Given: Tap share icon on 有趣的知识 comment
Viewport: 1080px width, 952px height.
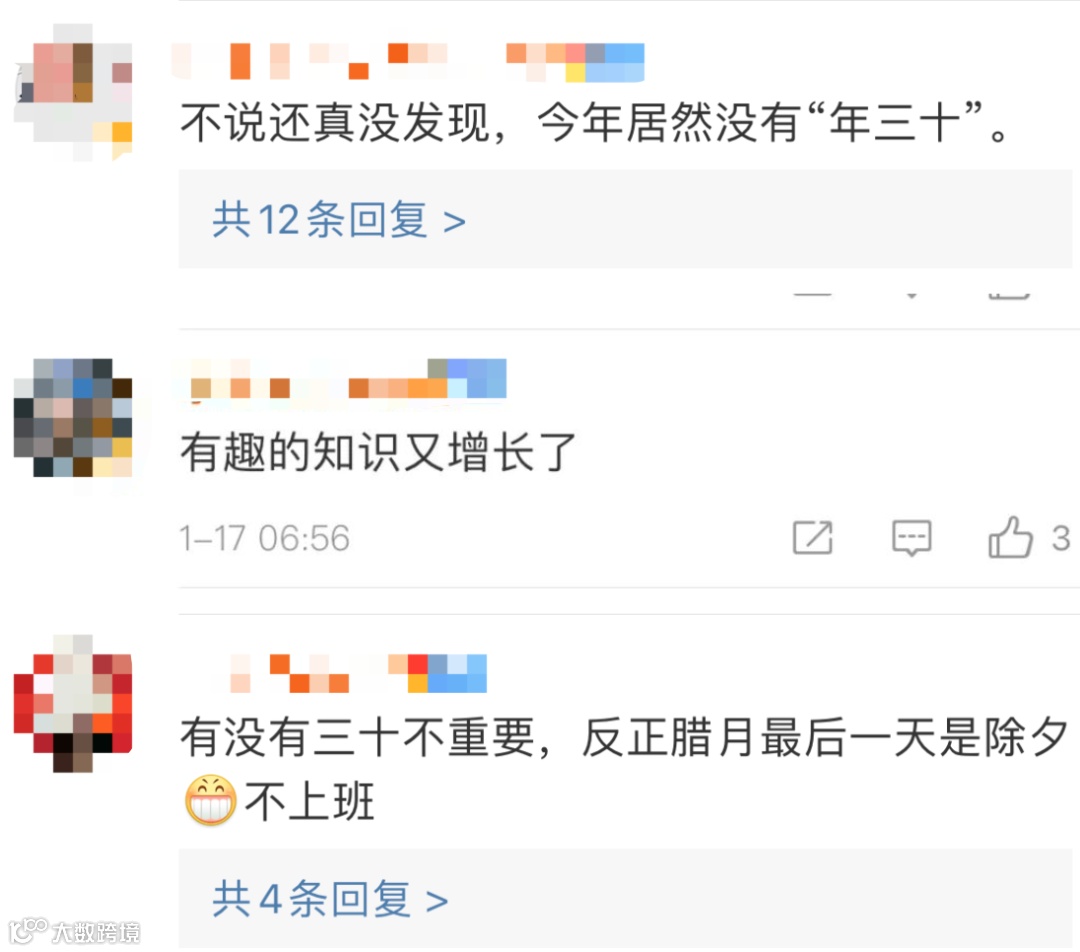Looking at the screenshot, I should point(813,537).
